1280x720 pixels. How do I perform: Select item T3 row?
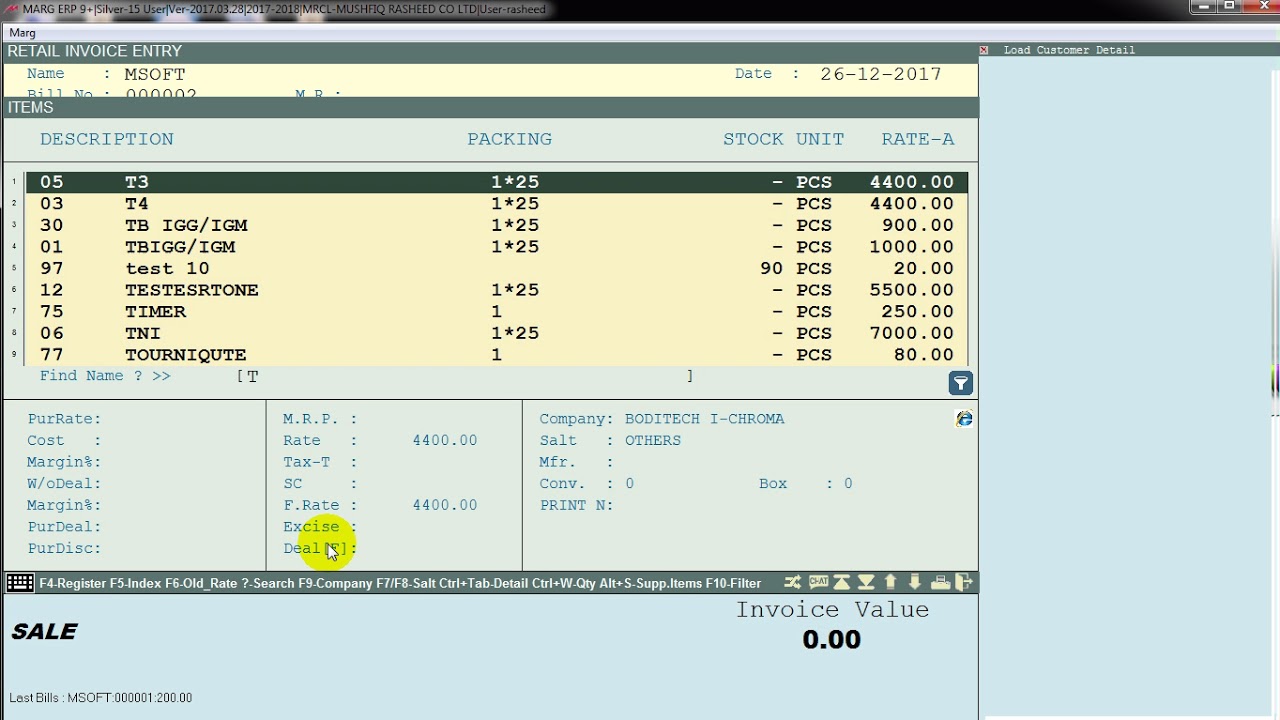[496, 182]
